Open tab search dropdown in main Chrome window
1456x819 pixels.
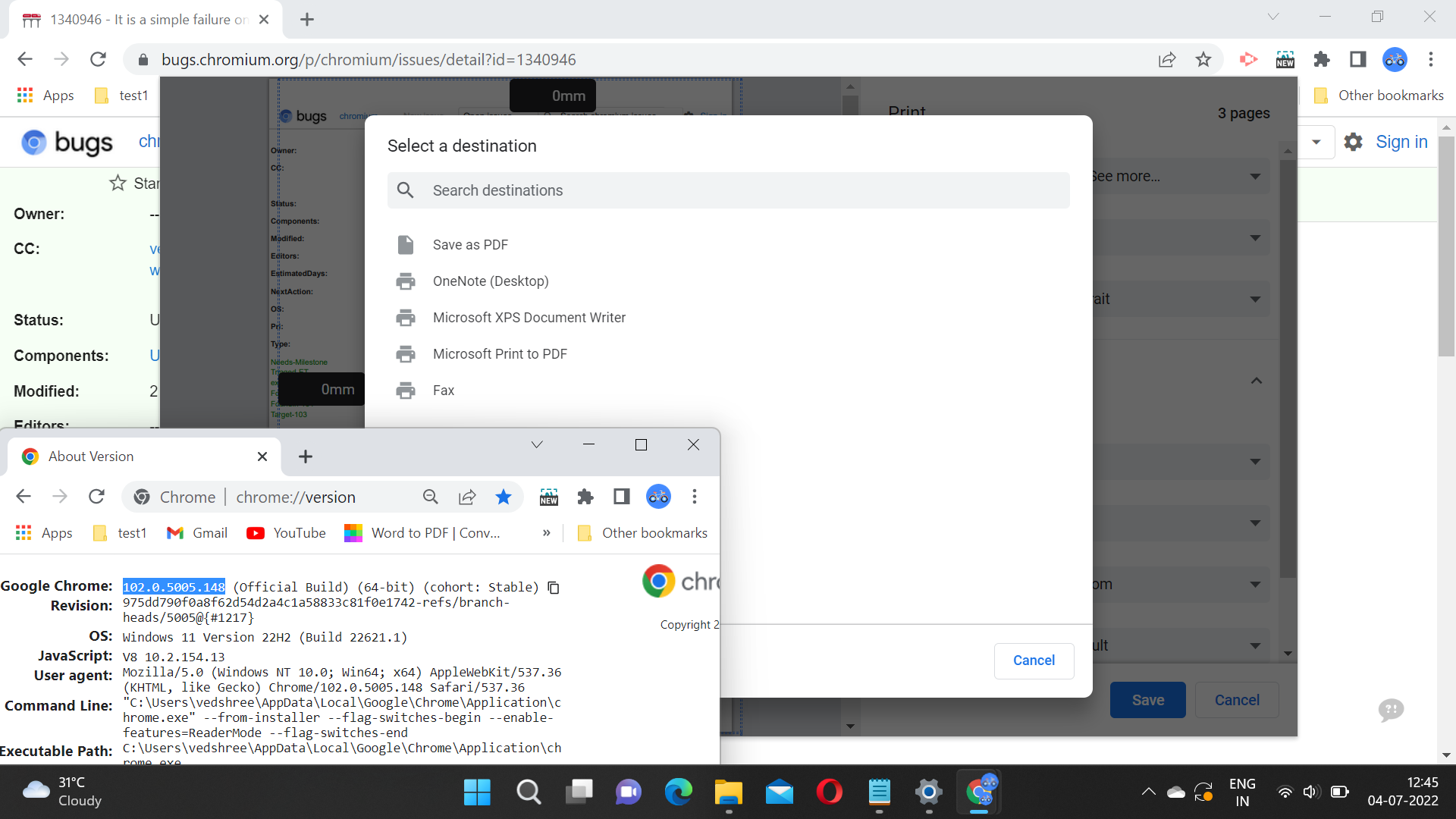(x=1273, y=17)
